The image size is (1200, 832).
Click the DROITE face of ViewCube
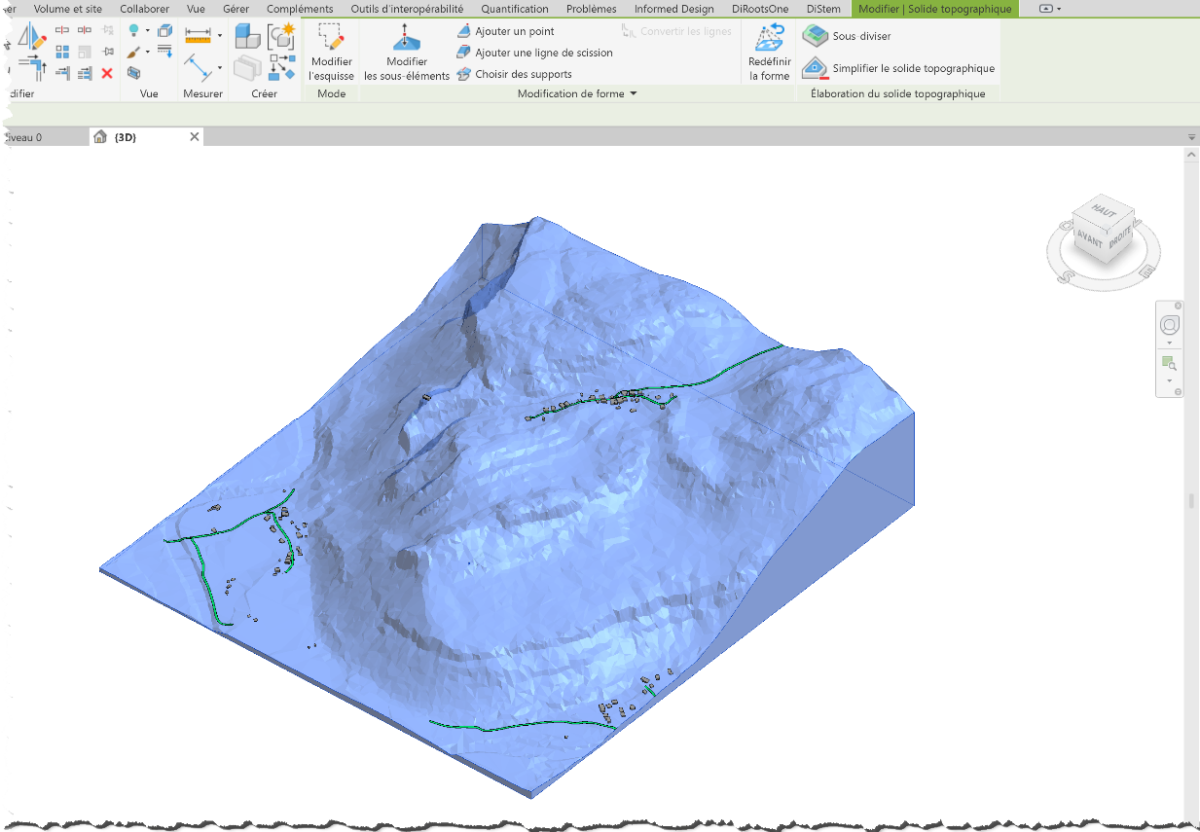coord(1120,236)
